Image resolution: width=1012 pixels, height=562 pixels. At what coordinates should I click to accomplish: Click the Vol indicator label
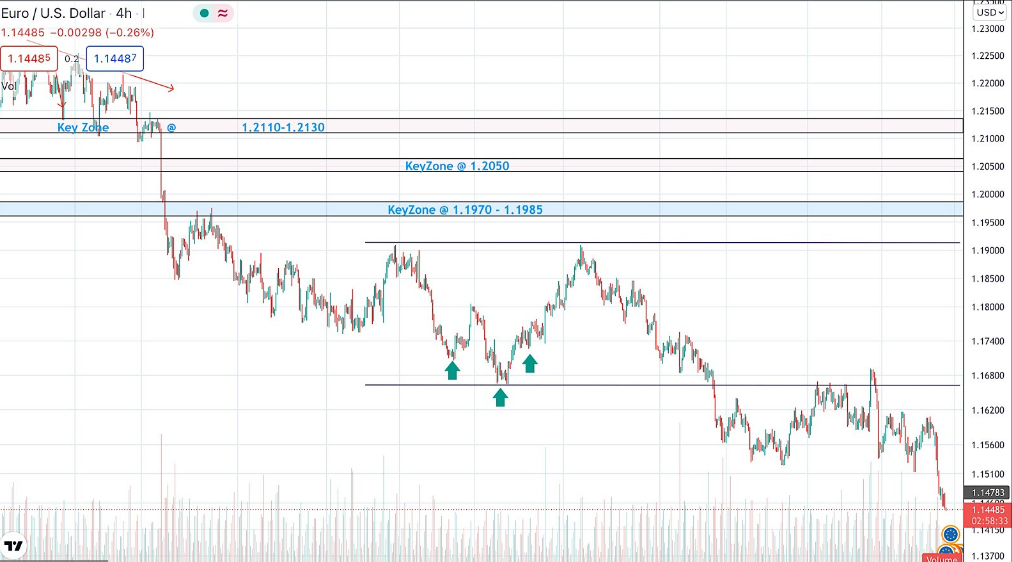9,86
